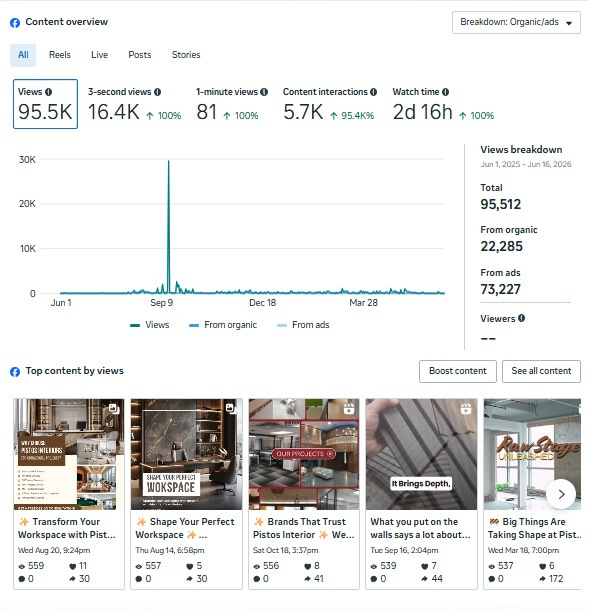Image resolution: width=589 pixels, height=610 pixels.
Task: Select the Views 95.5K metric card
Action: pos(45,104)
